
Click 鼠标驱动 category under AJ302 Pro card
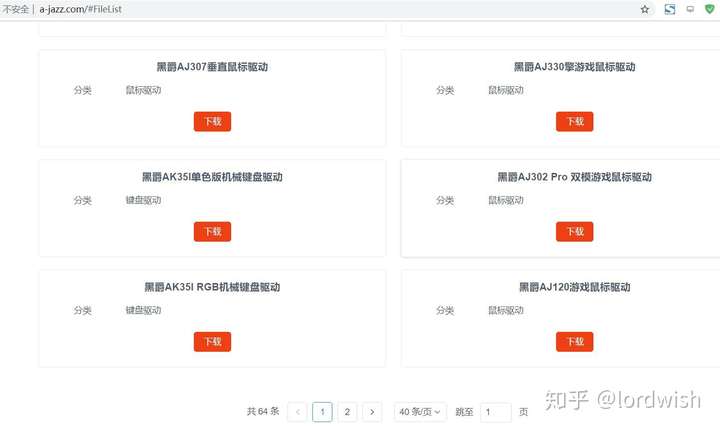click(506, 200)
